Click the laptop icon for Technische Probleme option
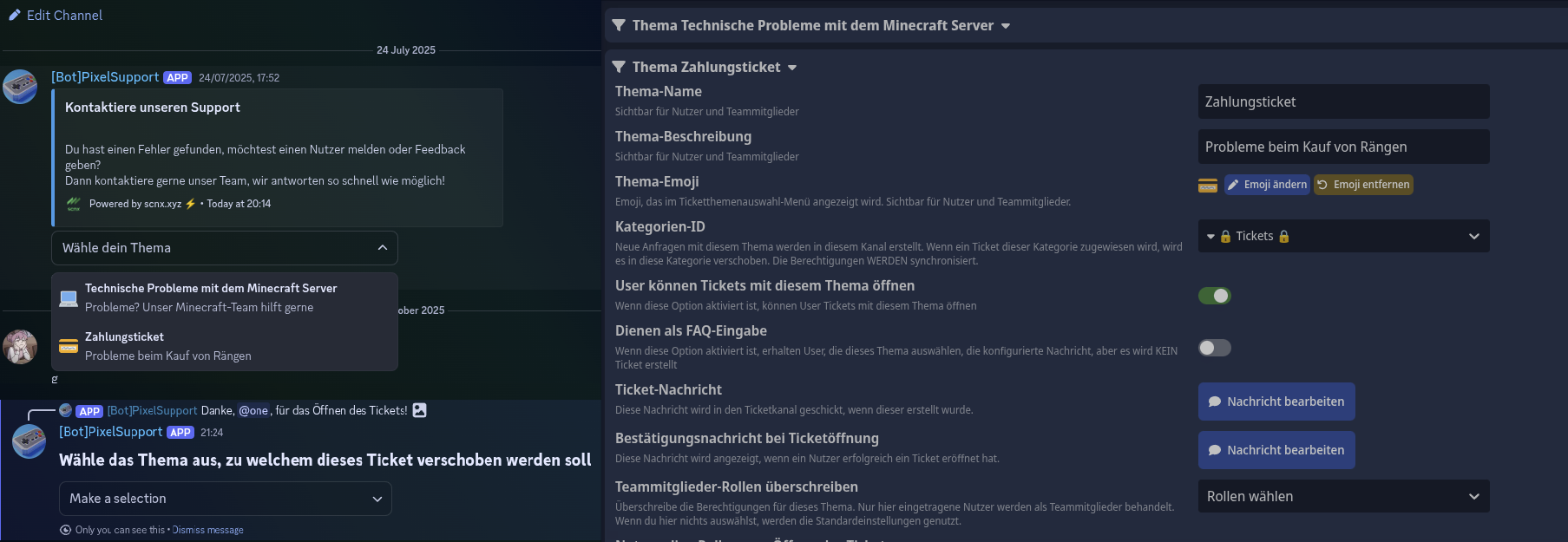 pyautogui.click(x=69, y=298)
